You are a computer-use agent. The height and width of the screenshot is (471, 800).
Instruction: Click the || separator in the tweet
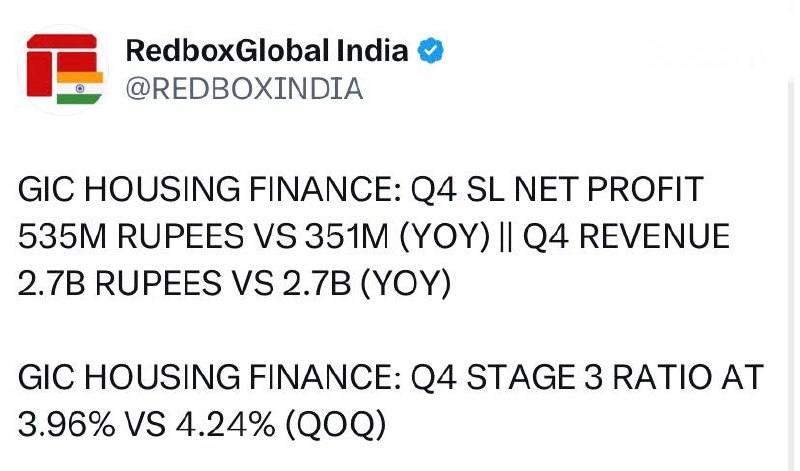pos(506,236)
